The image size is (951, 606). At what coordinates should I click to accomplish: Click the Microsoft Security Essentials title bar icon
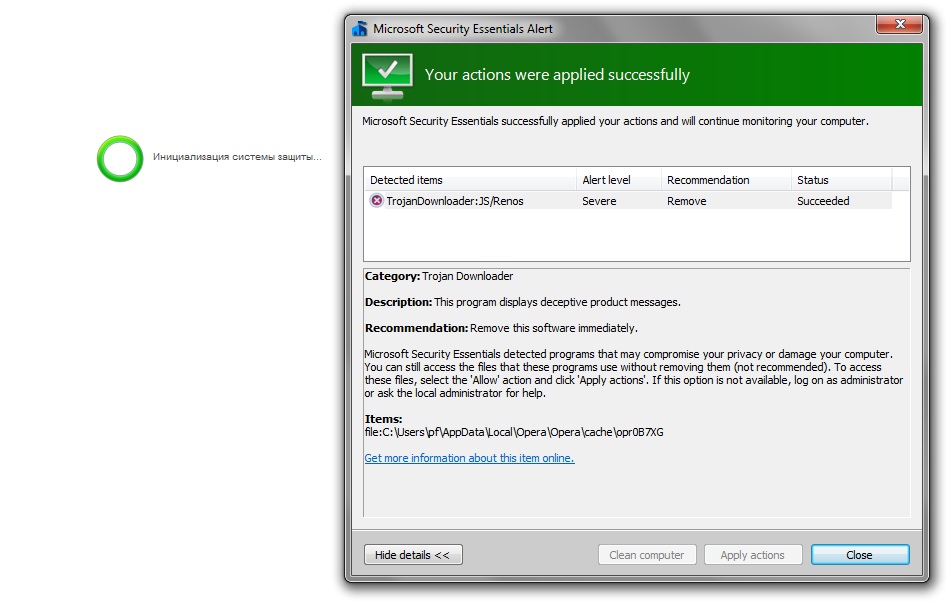click(x=360, y=29)
